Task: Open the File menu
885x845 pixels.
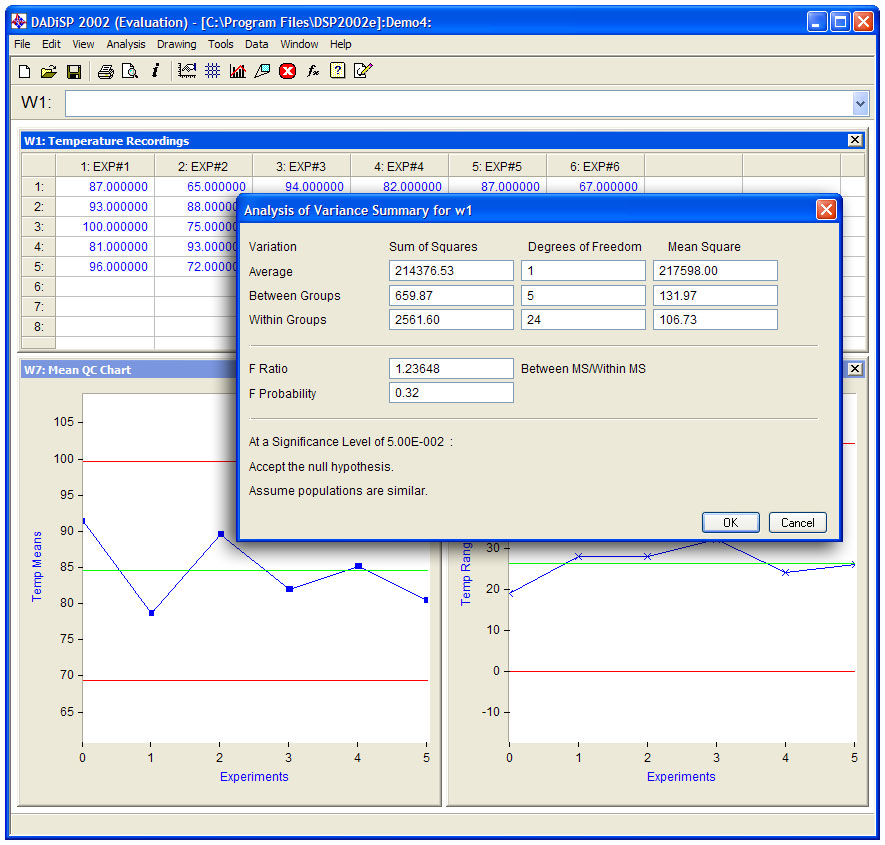Action: [x=22, y=44]
